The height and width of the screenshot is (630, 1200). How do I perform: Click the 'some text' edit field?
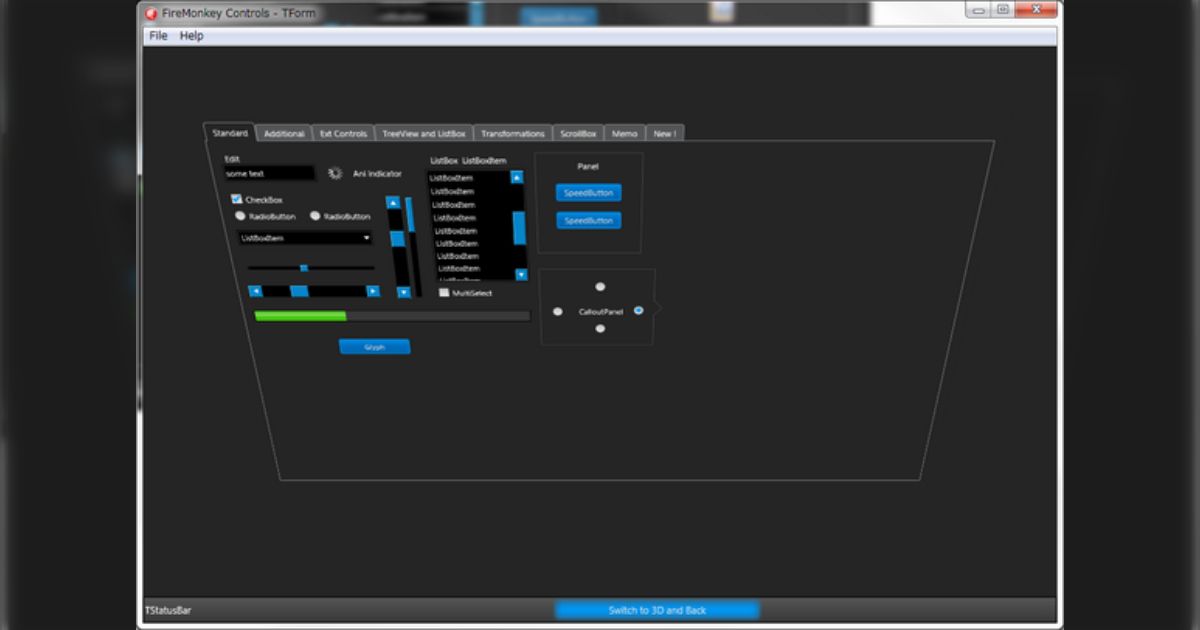(x=269, y=173)
